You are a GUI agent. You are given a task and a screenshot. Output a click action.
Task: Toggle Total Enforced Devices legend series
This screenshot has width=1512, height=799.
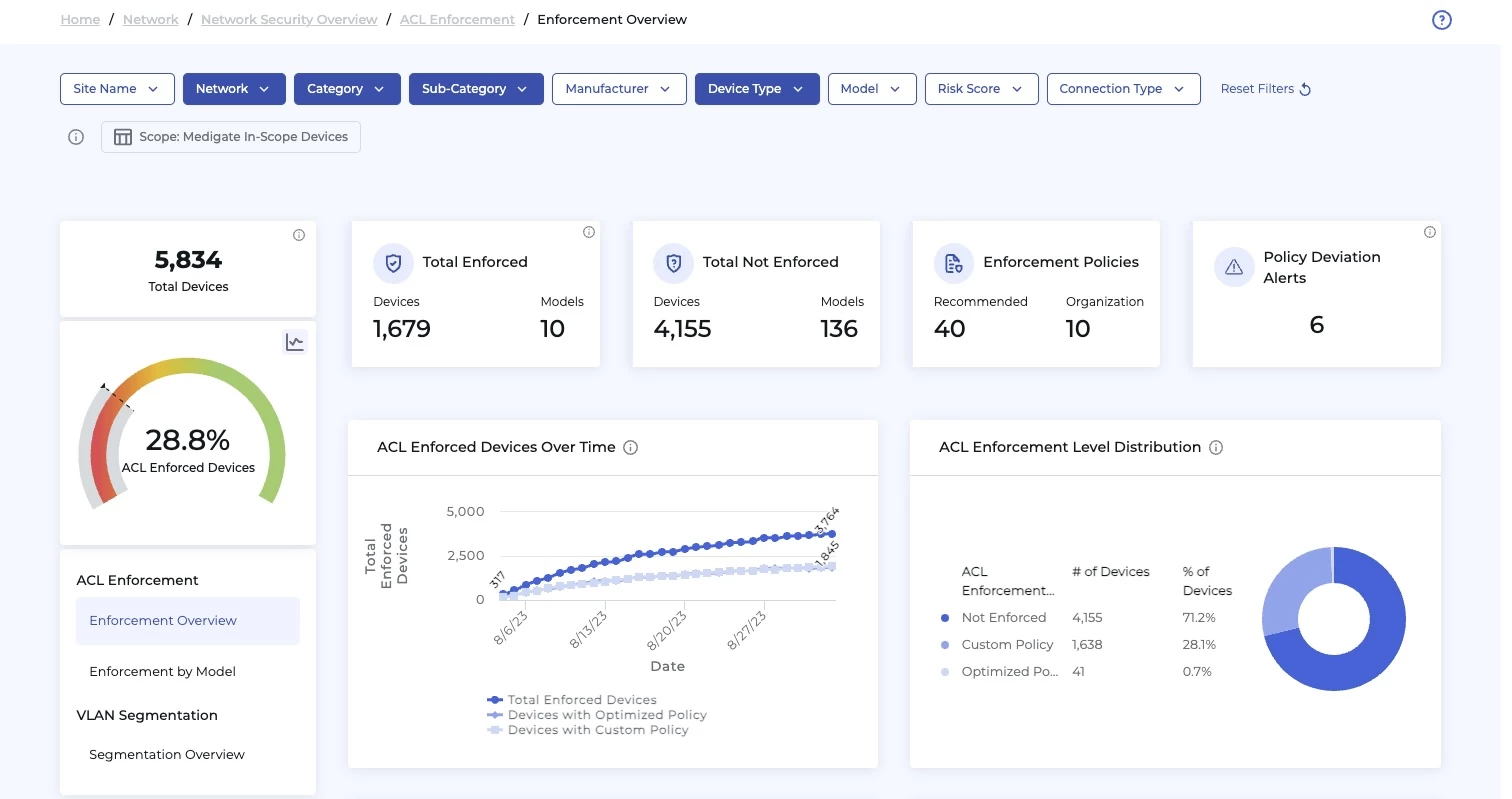581,700
